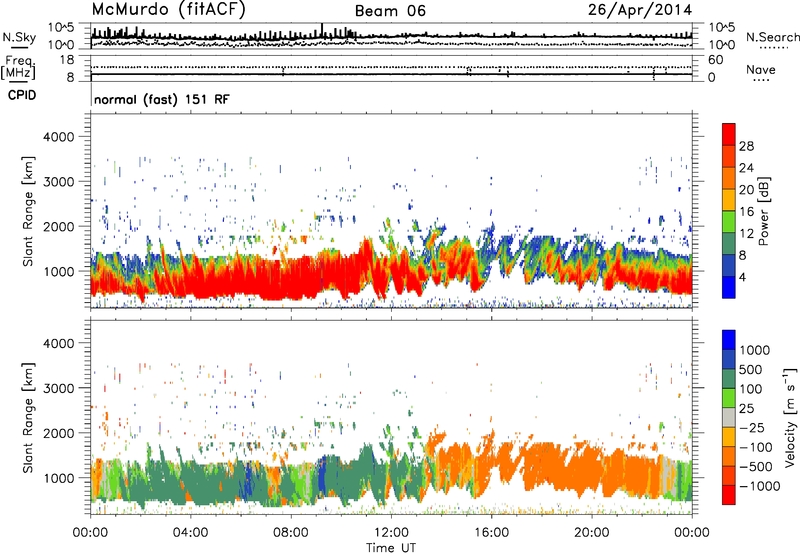
Task: Click the Slant Range label of power panel
Action: pyautogui.click(x=28, y=211)
